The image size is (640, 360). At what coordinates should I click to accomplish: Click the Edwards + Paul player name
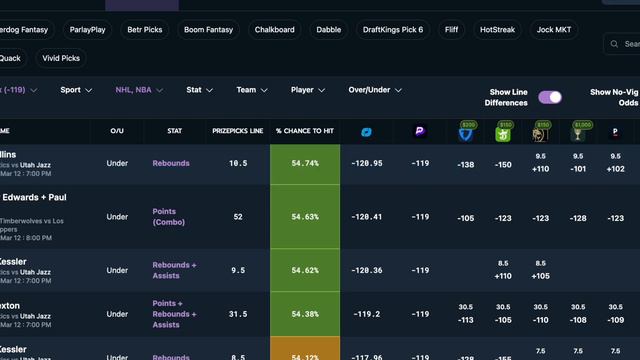point(34,198)
